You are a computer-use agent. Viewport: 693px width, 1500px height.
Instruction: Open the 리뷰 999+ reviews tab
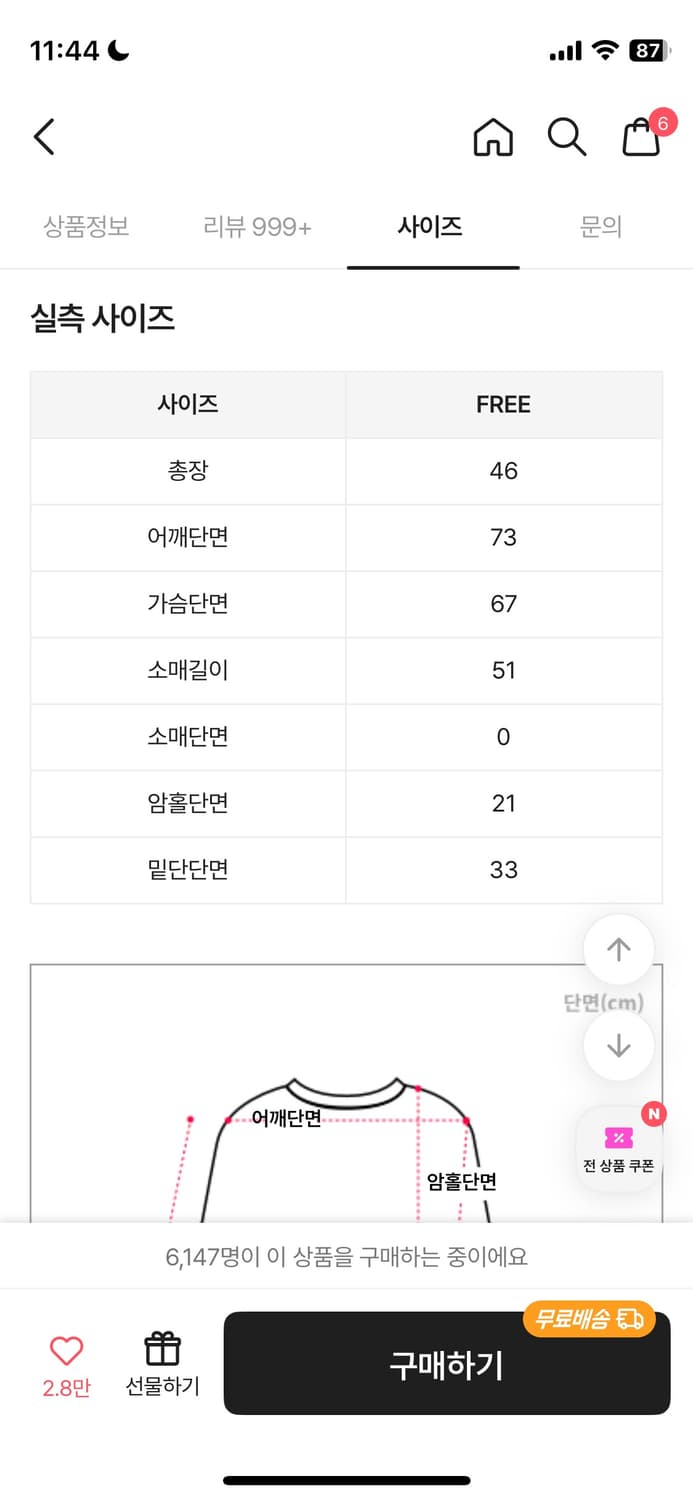[256, 227]
